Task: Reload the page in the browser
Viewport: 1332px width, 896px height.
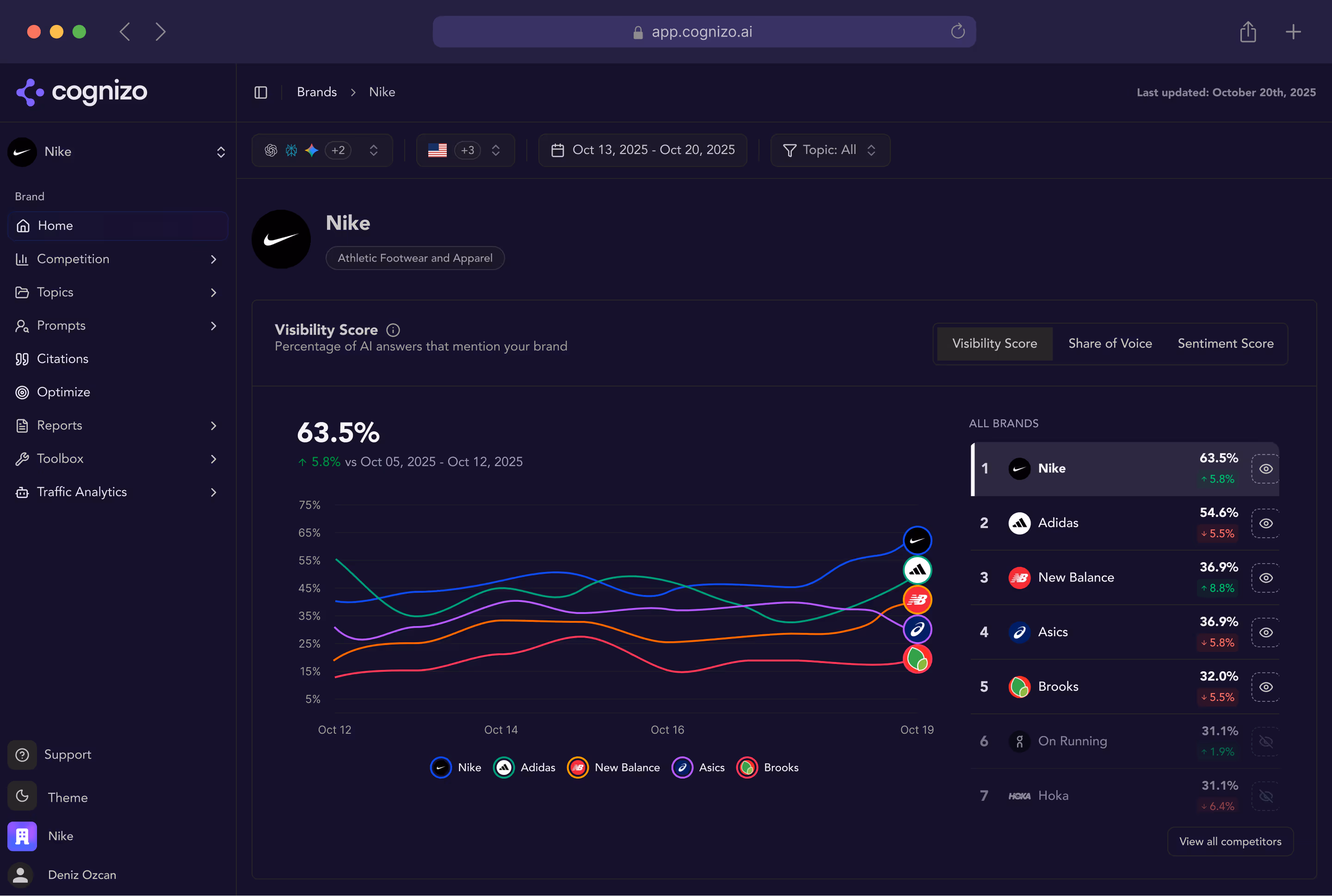Action: pos(957,31)
